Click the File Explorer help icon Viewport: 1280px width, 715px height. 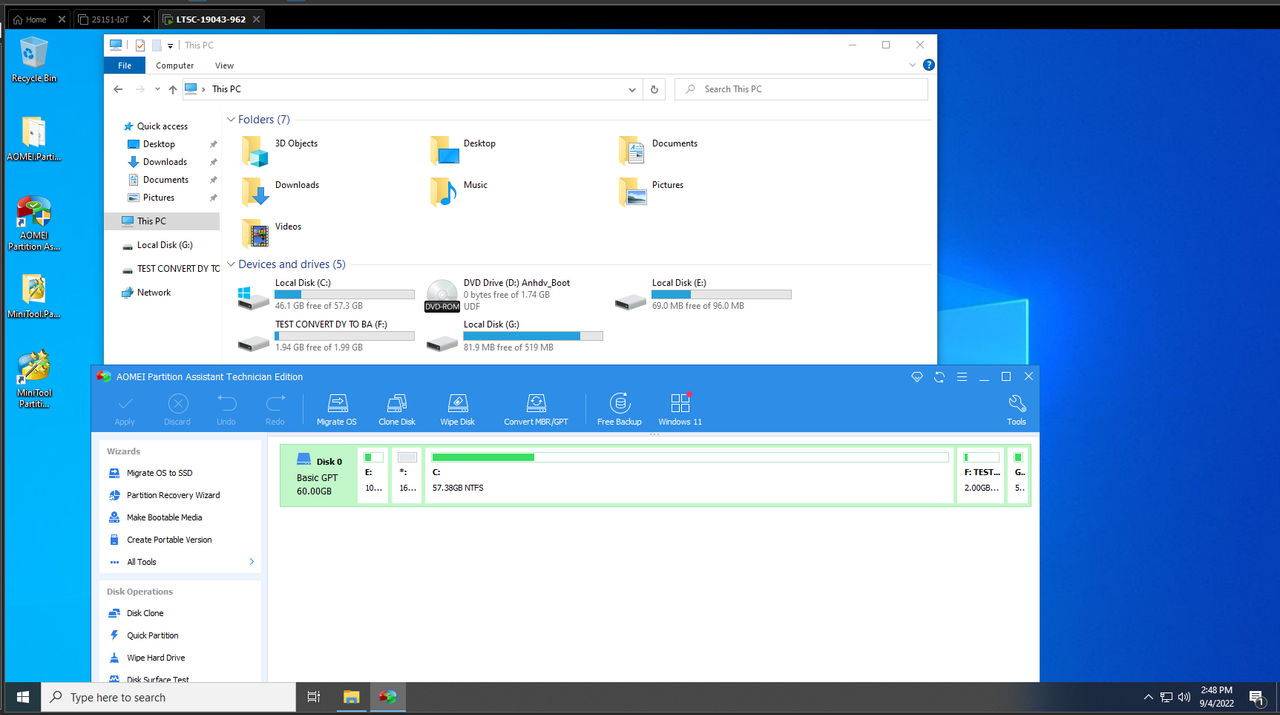tap(928, 65)
